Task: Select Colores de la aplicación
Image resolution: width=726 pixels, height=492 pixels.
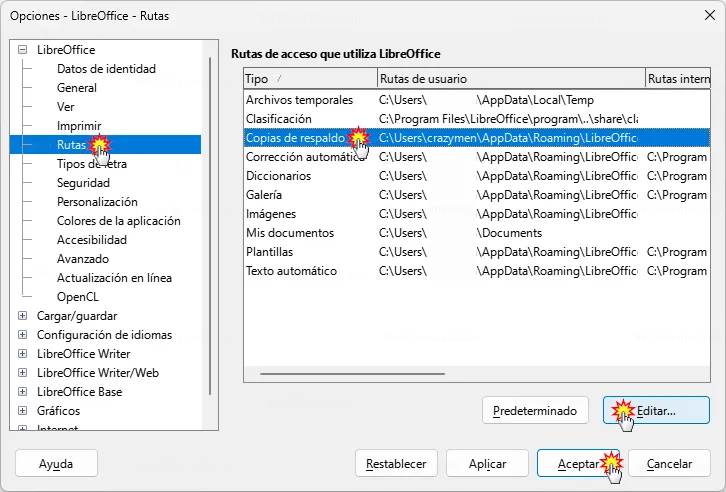Action: tap(119, 221)
